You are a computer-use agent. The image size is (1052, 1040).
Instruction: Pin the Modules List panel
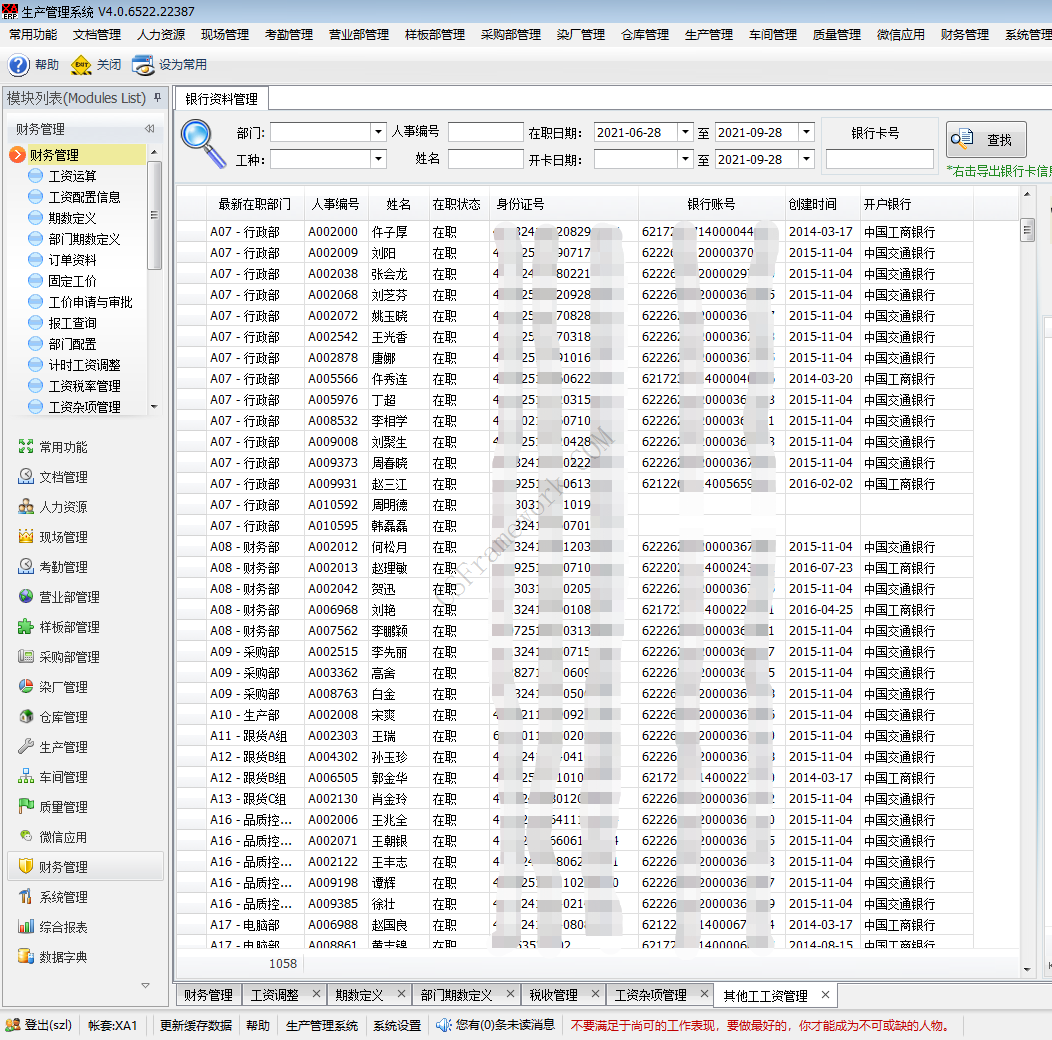pyautogui.click(x=158, y=98)
